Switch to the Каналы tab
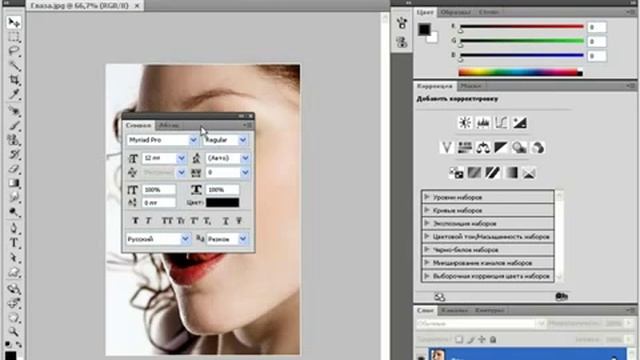 (x=454, y=311)
